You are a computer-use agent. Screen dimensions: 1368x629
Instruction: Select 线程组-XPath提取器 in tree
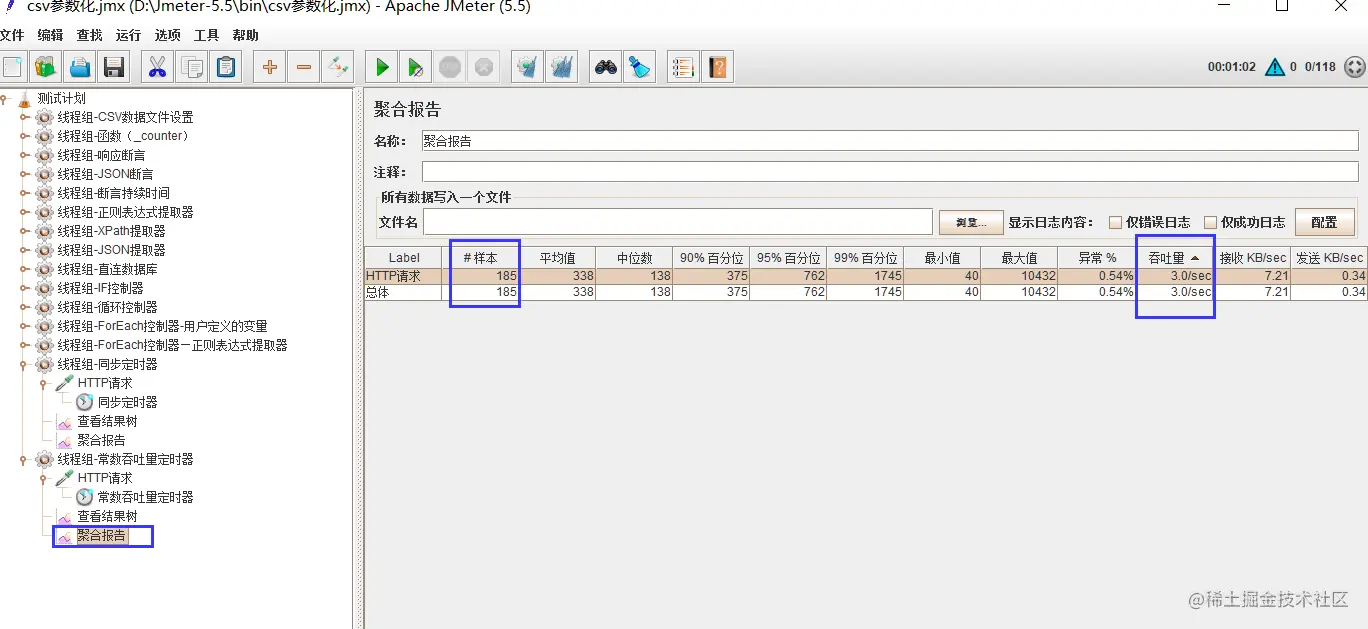click(x=111, y=231)
